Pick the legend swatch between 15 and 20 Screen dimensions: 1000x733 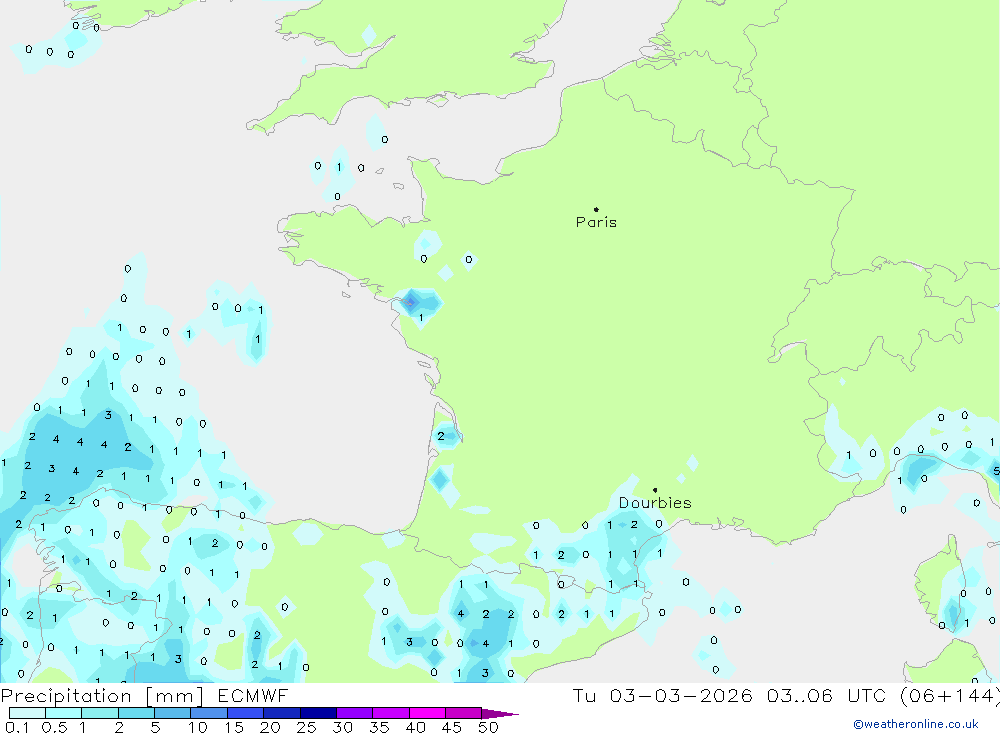click(246, 713)
